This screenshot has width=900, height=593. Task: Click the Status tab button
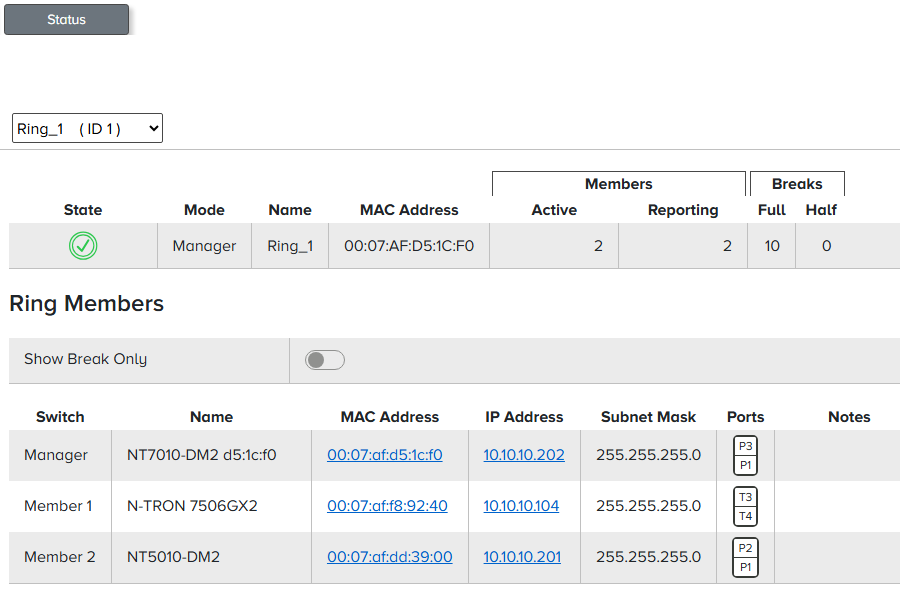pos(67,20)
